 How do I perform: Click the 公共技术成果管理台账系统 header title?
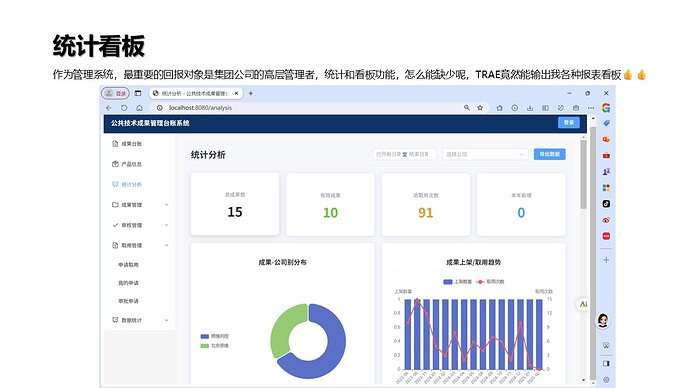click(x=150, y=123)
